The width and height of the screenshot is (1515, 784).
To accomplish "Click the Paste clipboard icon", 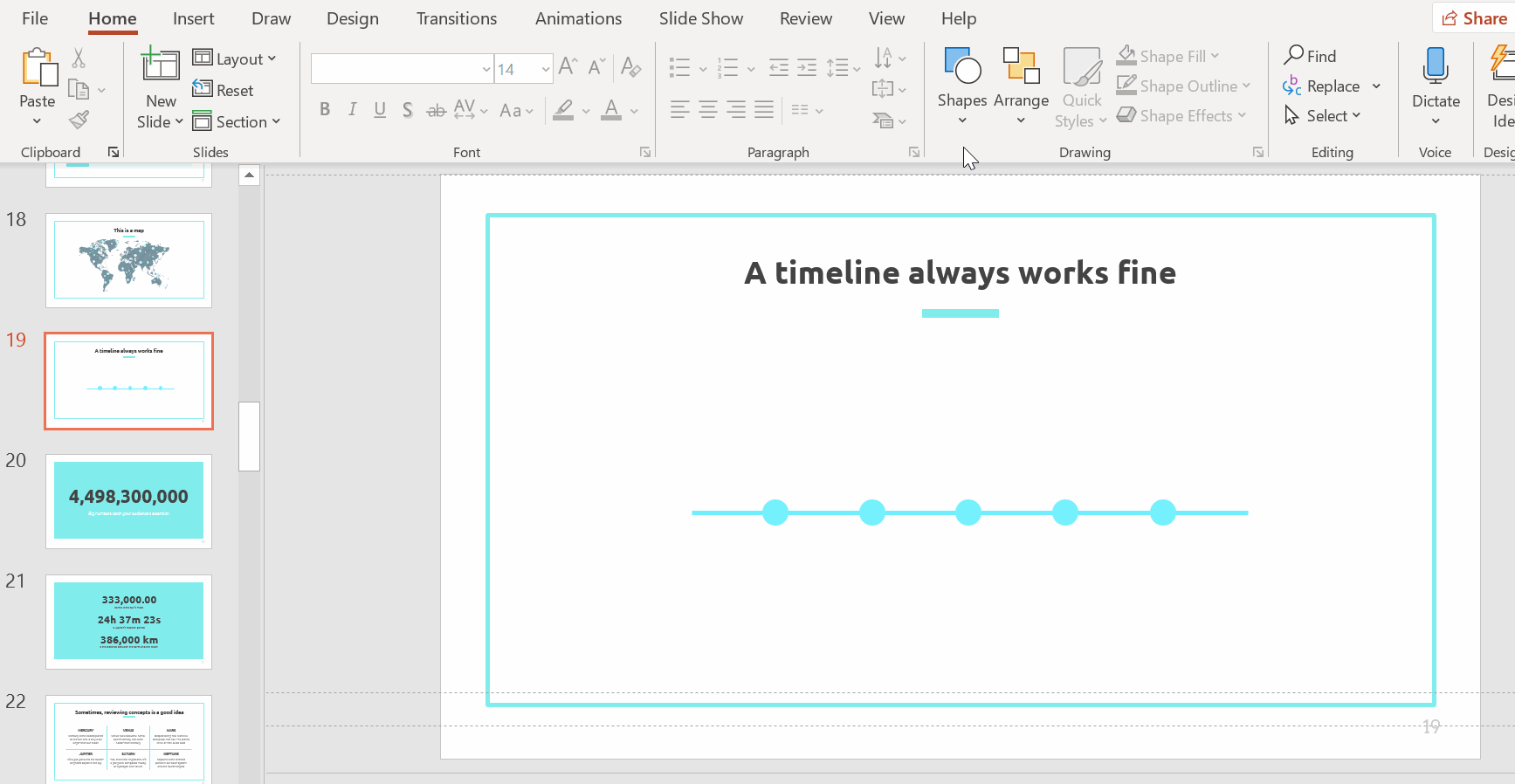I will 38,68.
